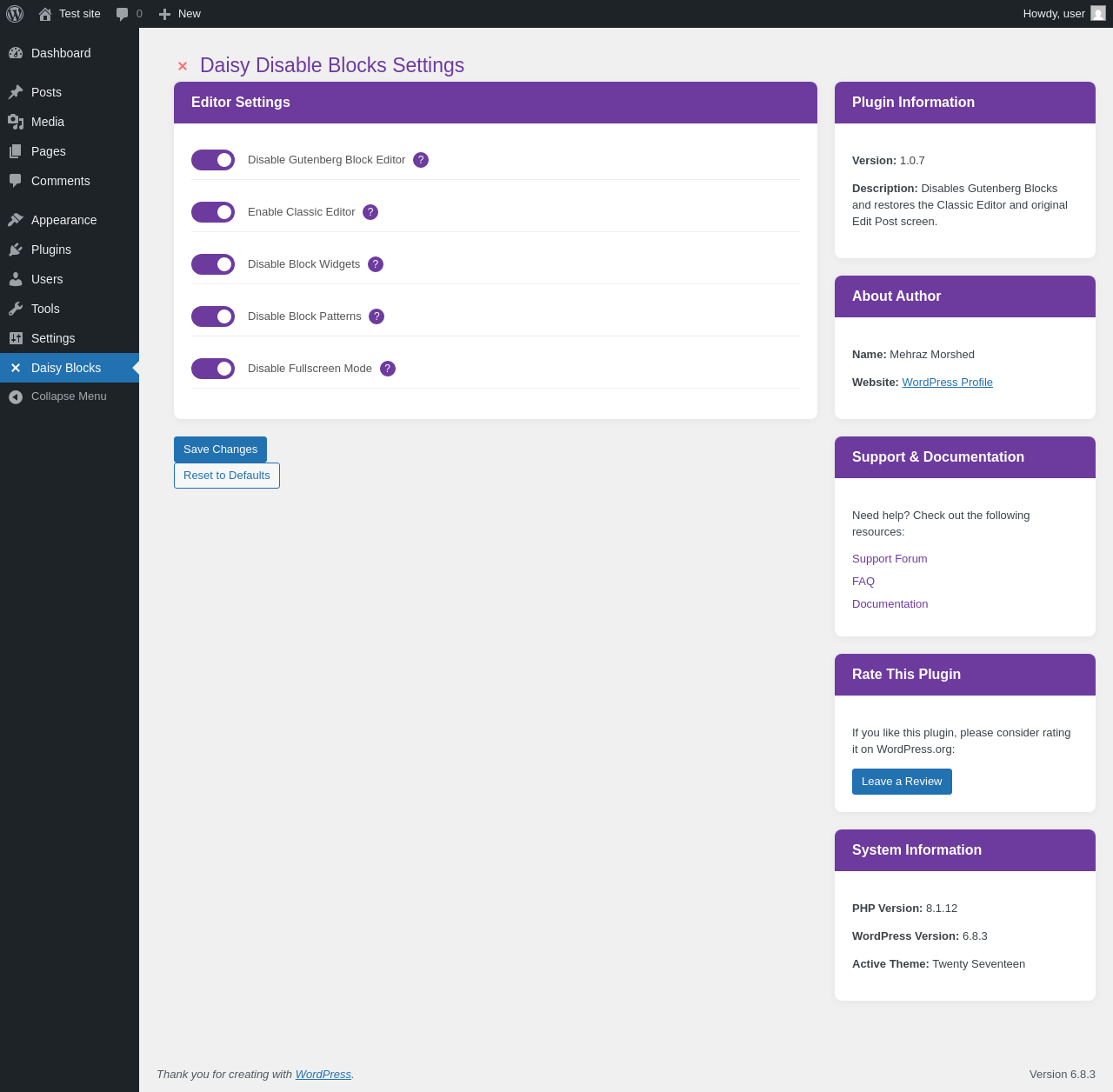Click the Media camera-music icon
The width and height of the screenshot is (1113, 1092).
click(16, 122)
